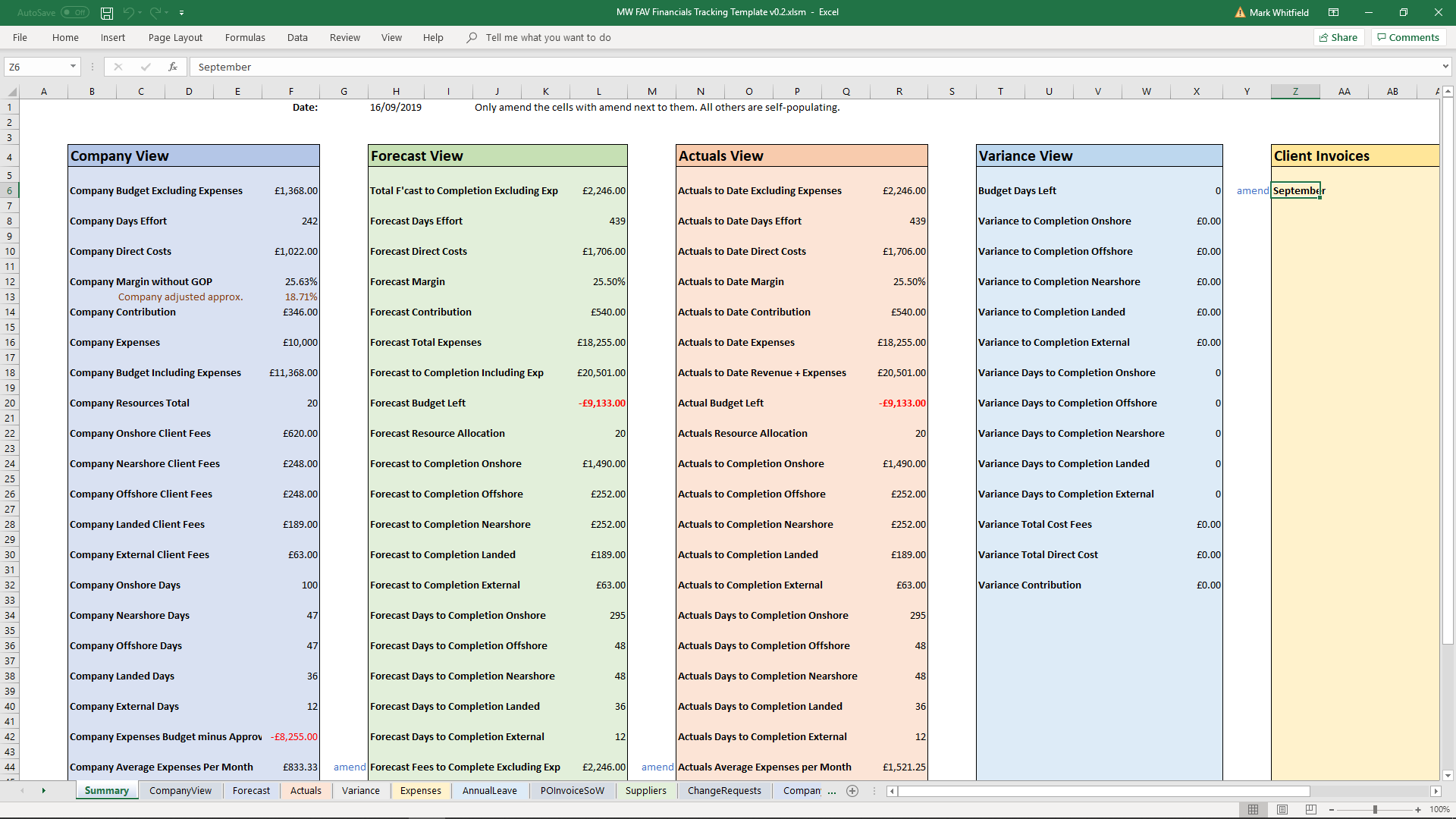Expand the formula bar chevron
1456x819 pixels.
pos(1445,67)
